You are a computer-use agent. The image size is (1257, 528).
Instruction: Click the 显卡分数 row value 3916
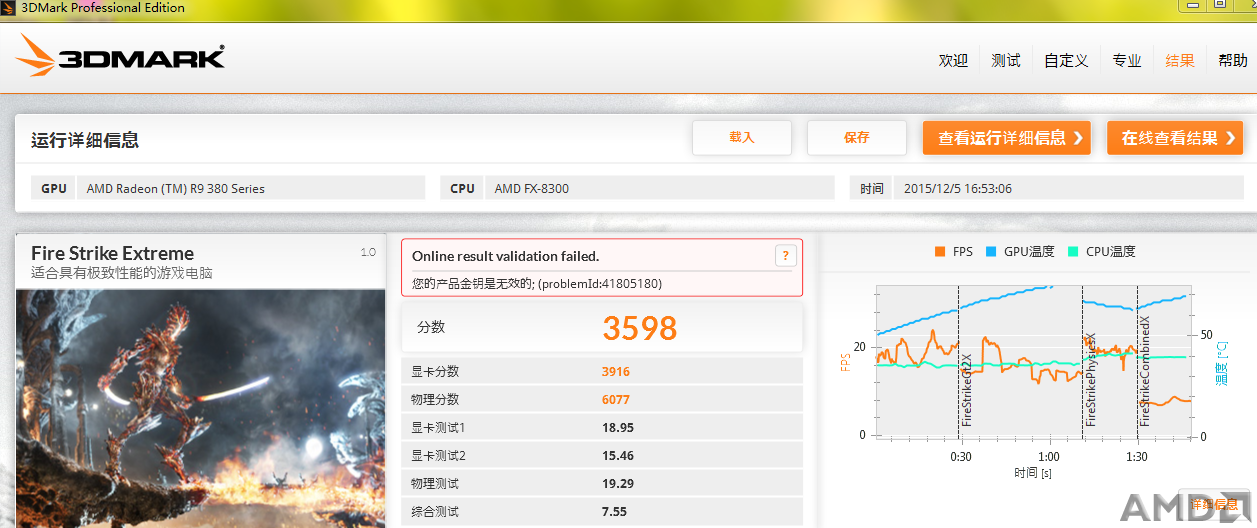click(x=616, y=372)
